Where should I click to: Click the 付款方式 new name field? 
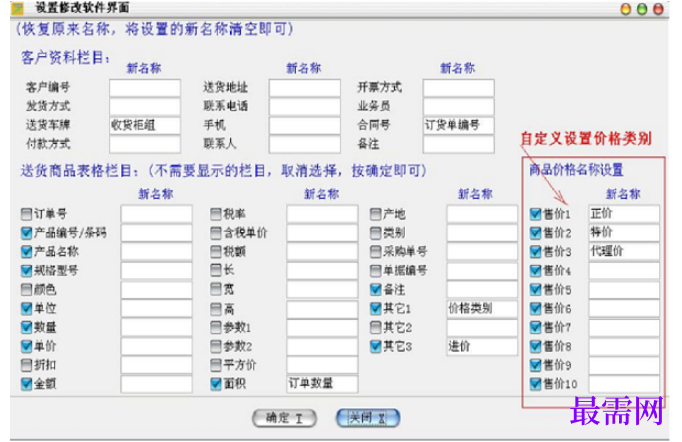[x=145, y=144]
